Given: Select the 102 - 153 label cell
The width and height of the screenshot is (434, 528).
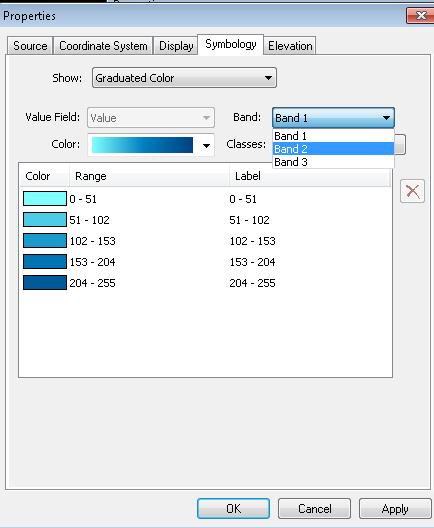Looking at the screenshot, I should pyautogui.click(x=253, y=241).
